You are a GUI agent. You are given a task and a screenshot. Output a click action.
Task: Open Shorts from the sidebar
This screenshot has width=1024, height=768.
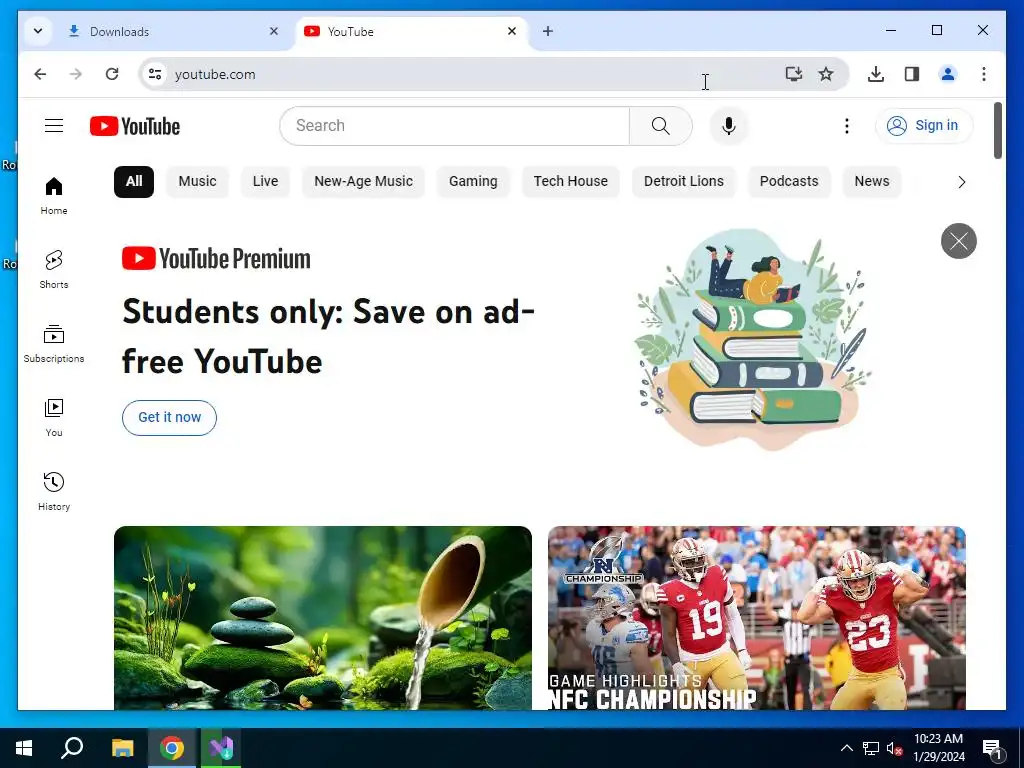tap(54, 269)
